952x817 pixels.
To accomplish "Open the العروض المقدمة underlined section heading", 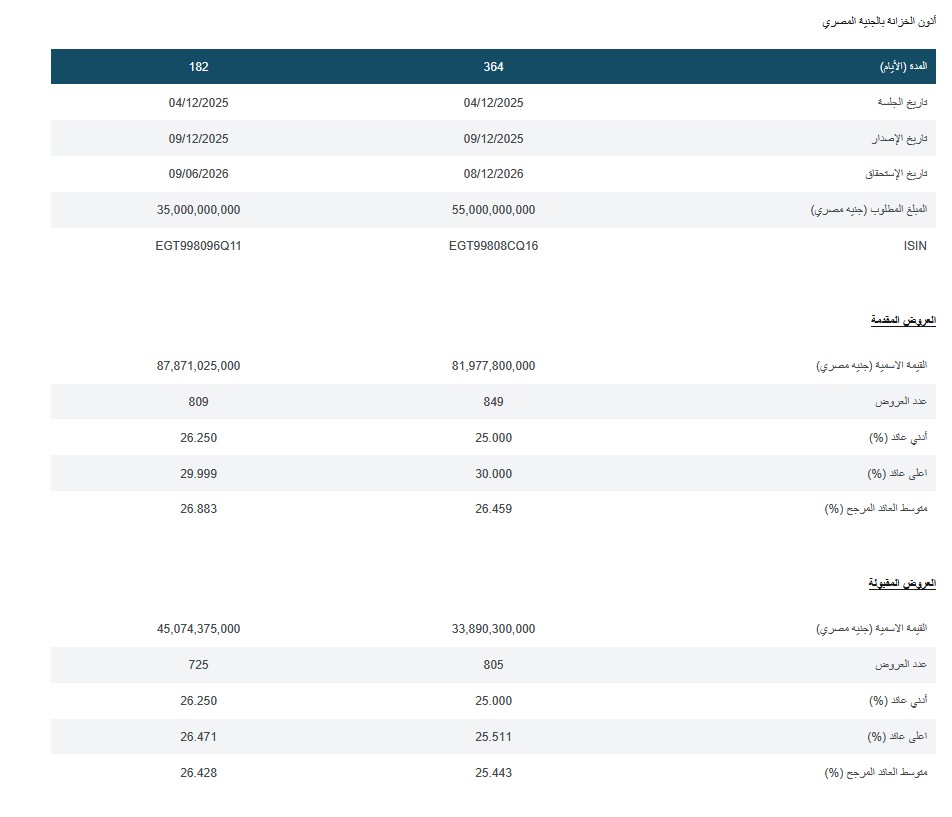I will coord(902,320).
